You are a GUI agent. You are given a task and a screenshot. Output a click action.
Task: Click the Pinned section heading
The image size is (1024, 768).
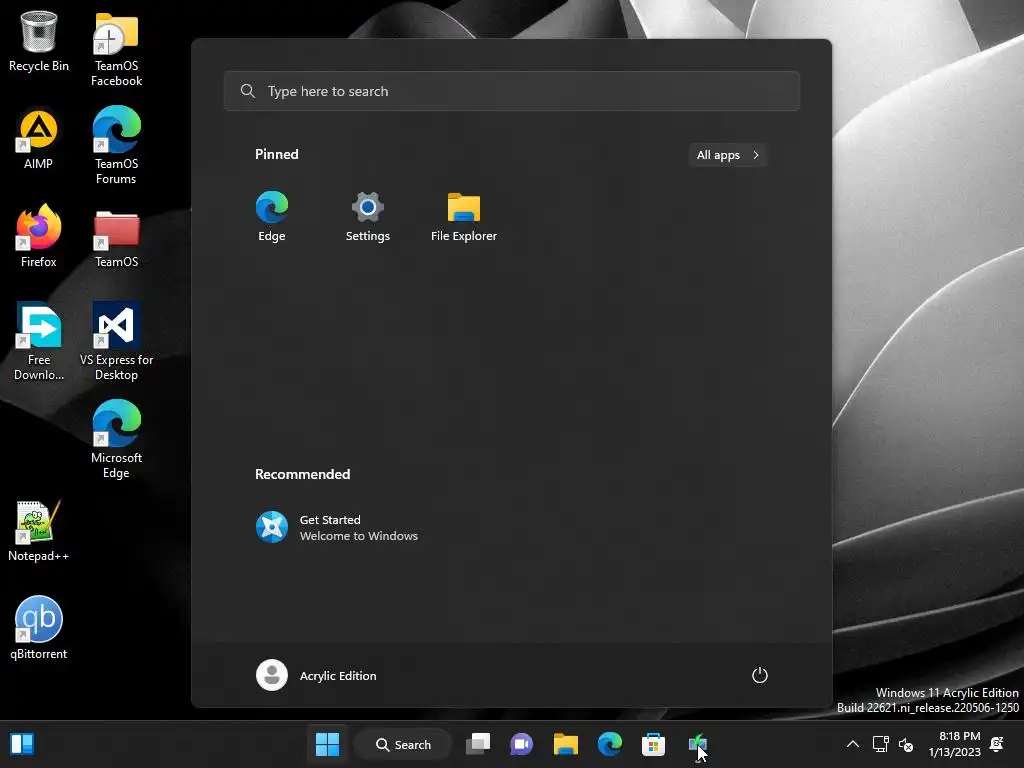point(277,154)
